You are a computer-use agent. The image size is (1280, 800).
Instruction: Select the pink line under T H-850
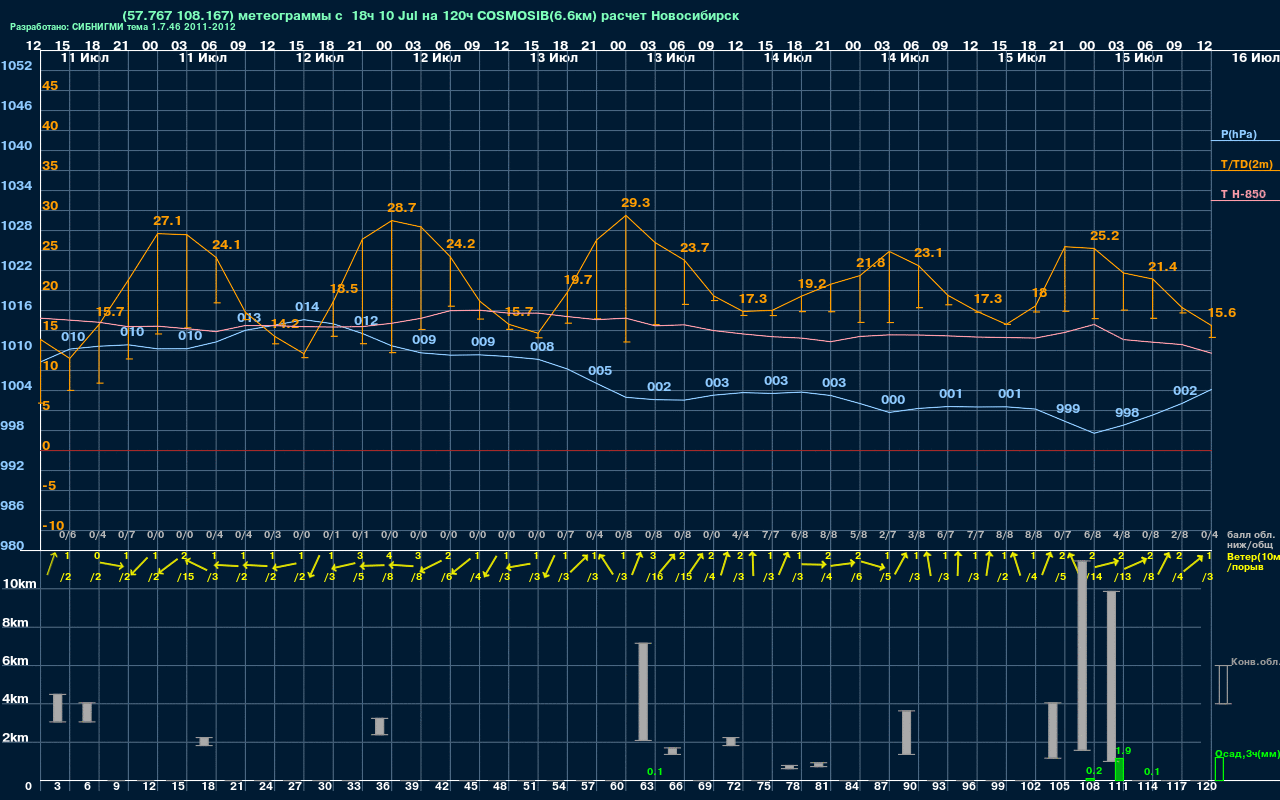(1245, 201)
